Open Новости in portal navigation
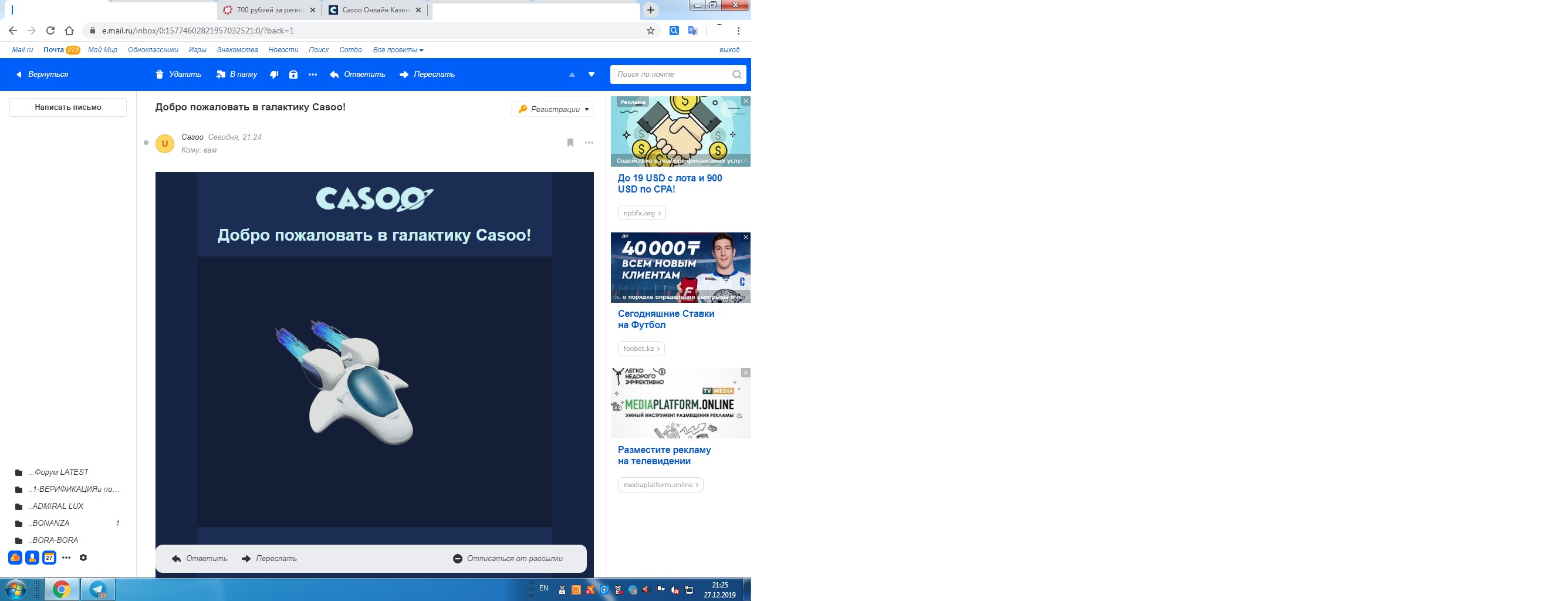Screen dimensions: 1568x601 pyautogui.click(x=283, y=50)
